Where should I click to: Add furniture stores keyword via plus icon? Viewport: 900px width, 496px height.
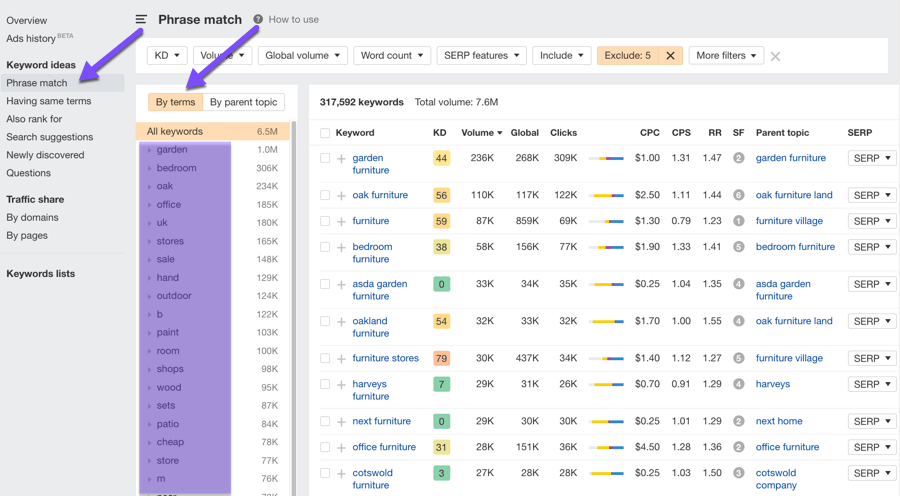(341, 358)
